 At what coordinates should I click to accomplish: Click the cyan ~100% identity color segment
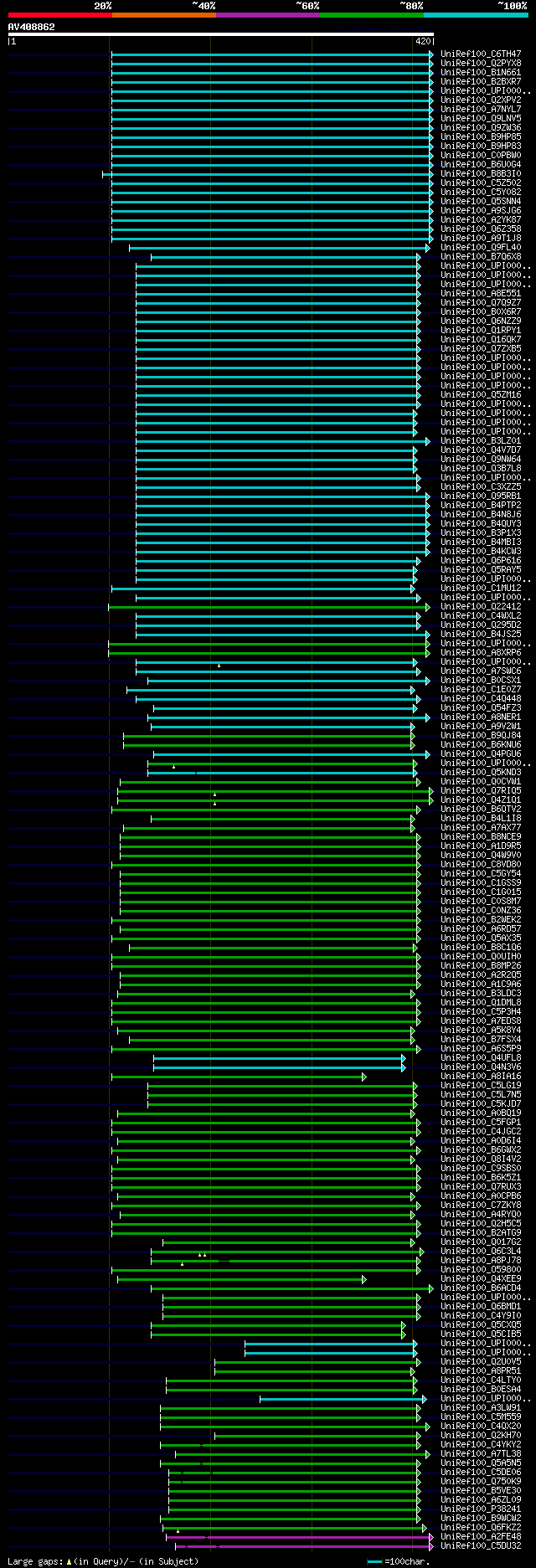(x=475, y=15)
